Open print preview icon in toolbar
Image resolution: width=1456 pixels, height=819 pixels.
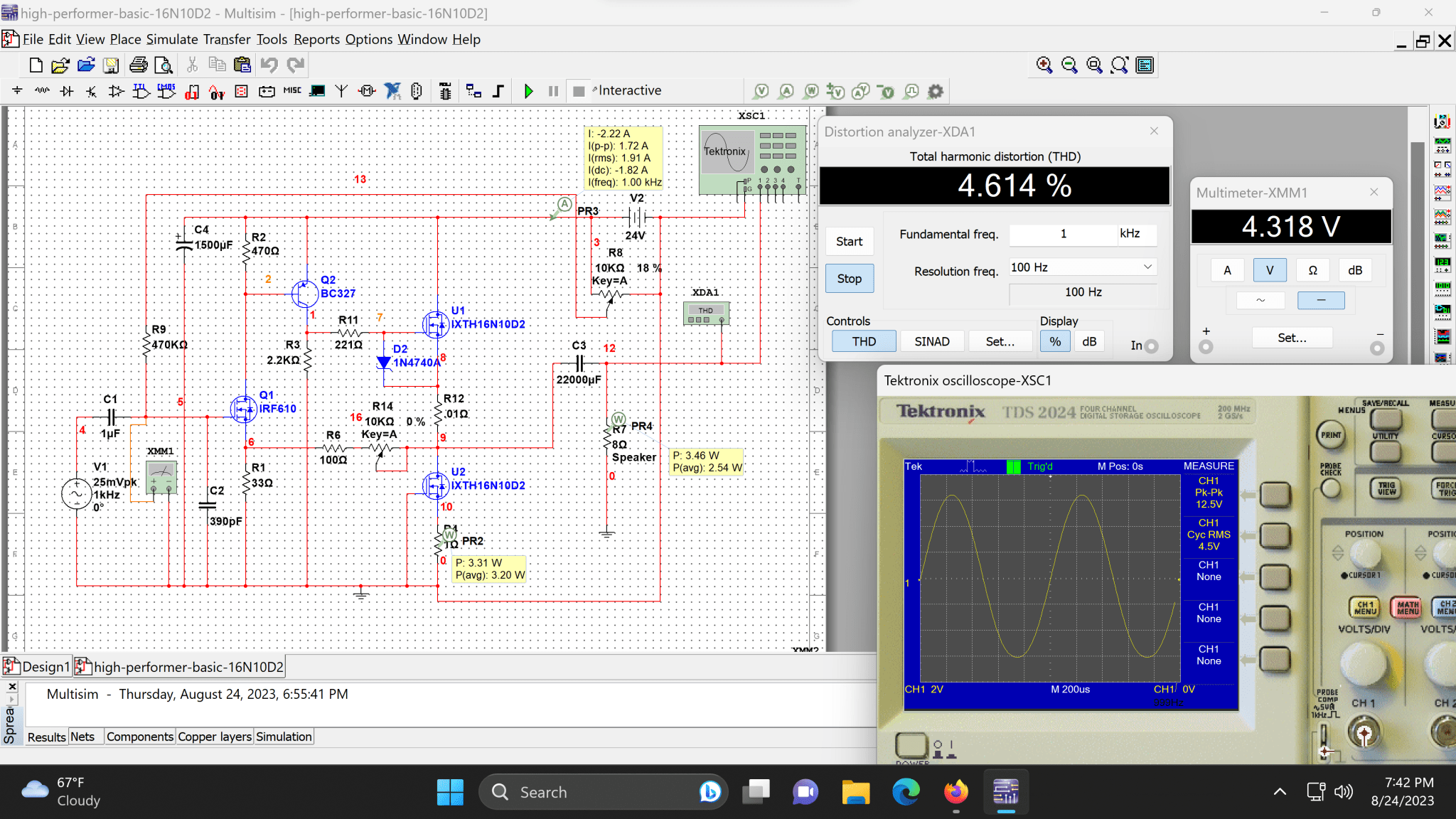164,65
